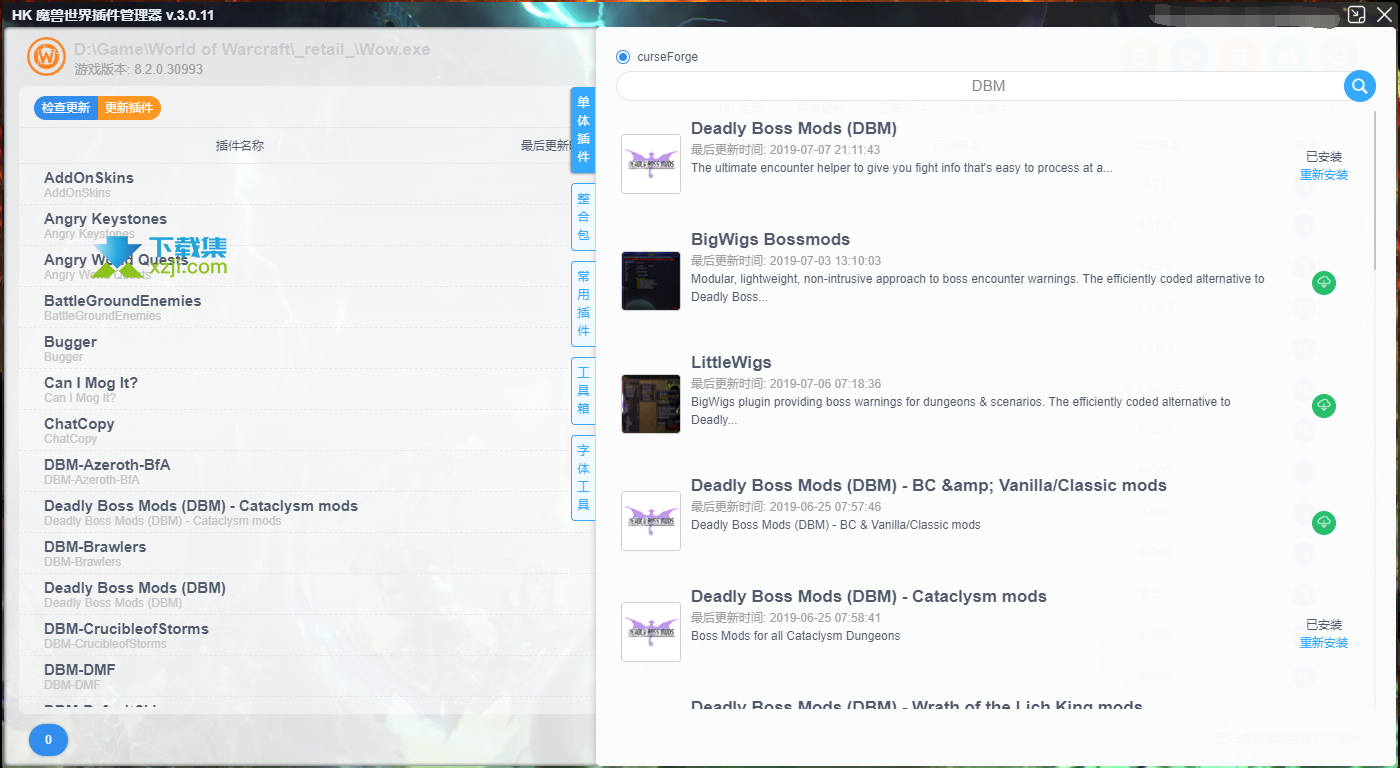Click the blue 0 counter badge

pos(48,741)
